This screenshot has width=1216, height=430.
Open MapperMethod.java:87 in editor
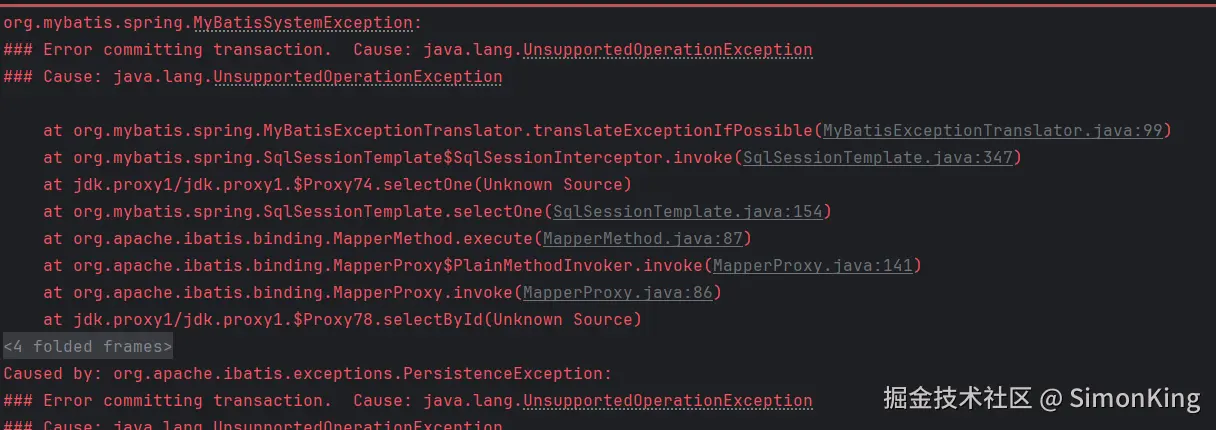click(x=644, y=238)
